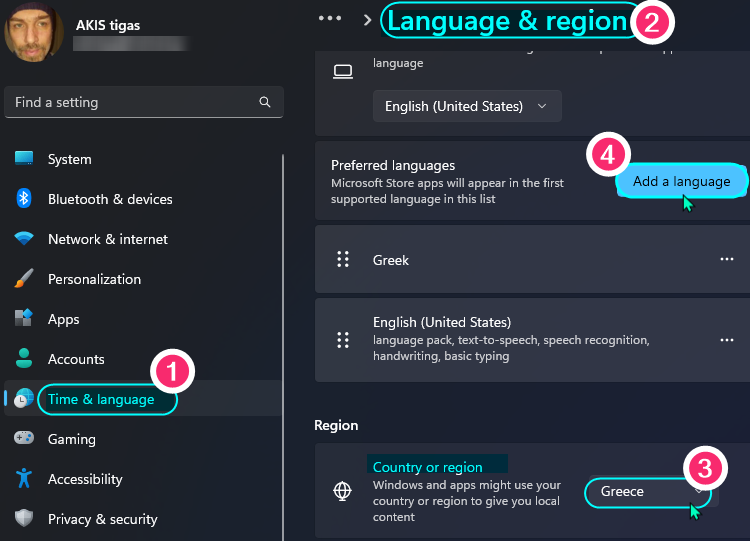This screenshot has height=541, width=750.
Task: Click the Gaming controller icon
Action: point(24,439)
